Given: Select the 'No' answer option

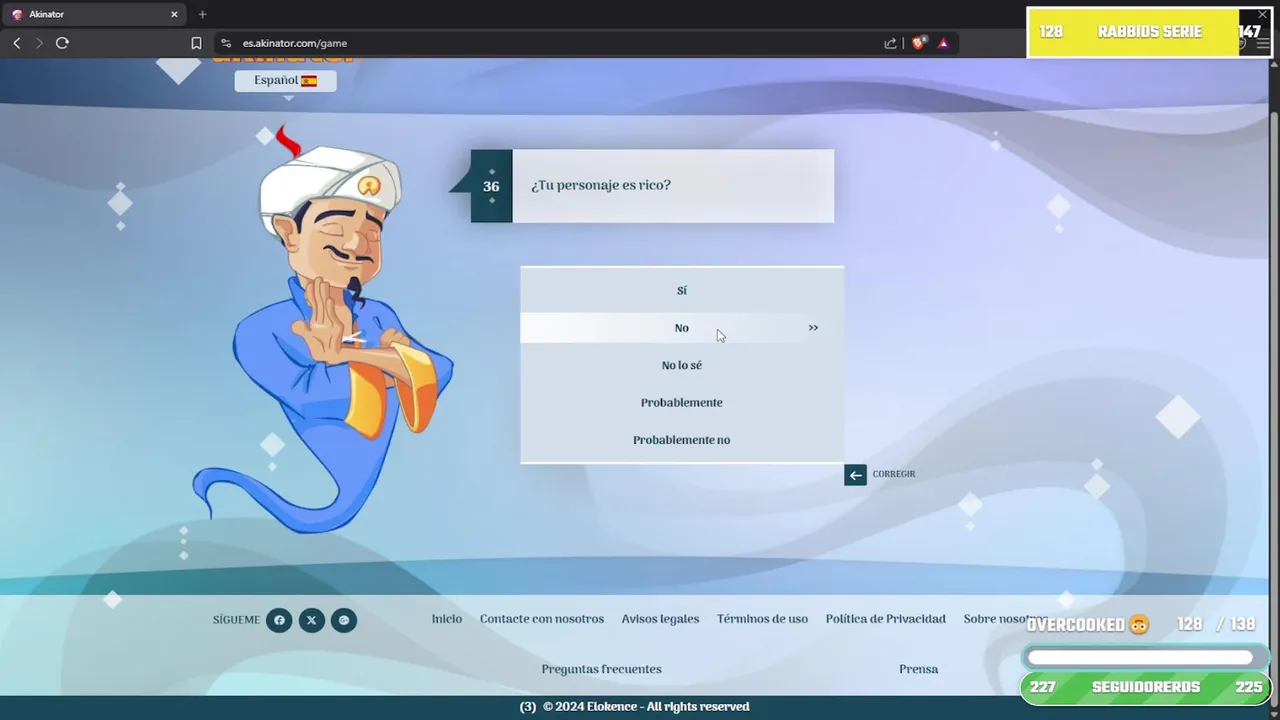Looking at the screenshot, I should [x=681, y=328].
